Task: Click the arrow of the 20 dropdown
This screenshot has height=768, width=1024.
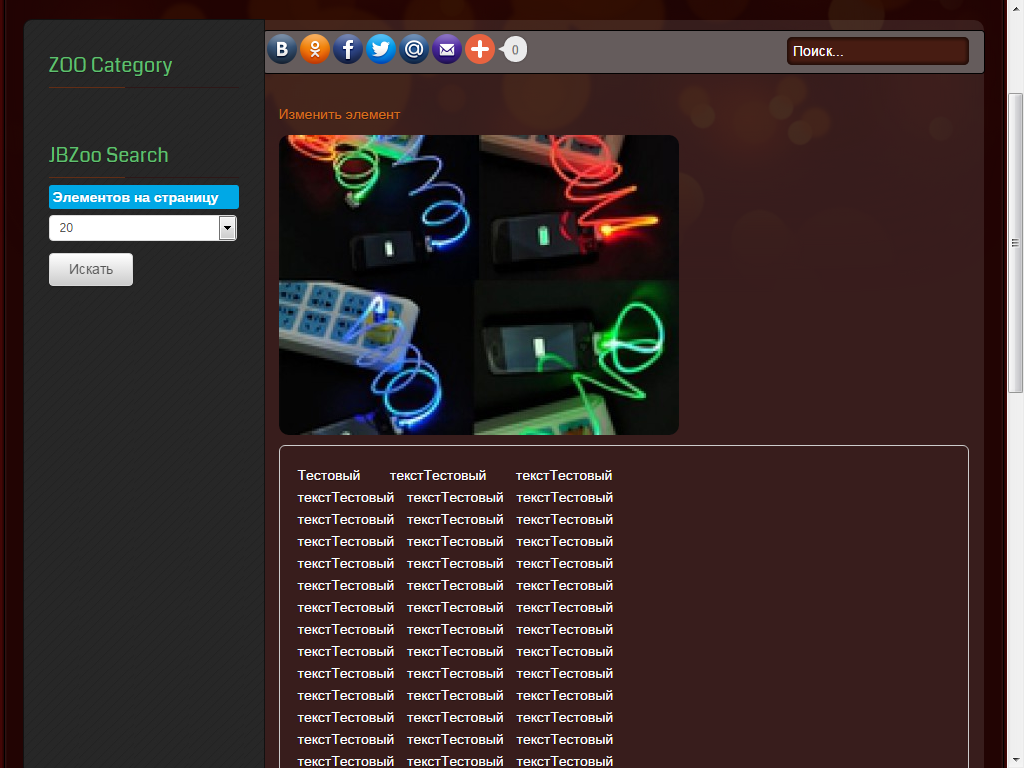Action: [228, 229]
